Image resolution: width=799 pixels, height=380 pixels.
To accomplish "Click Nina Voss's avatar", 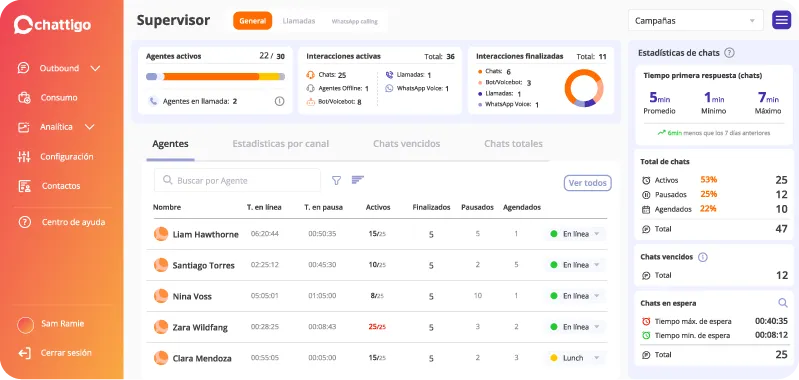I will (161, 296).
